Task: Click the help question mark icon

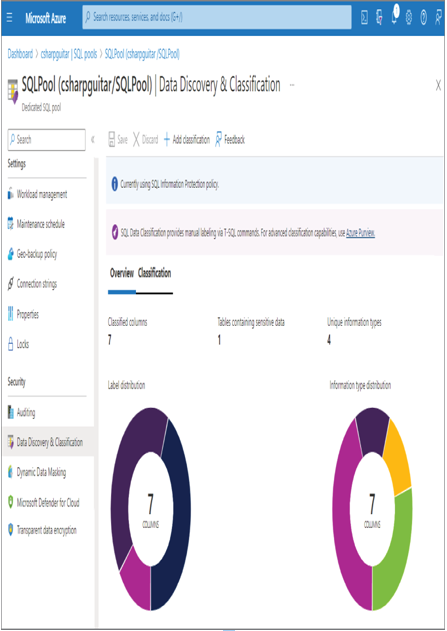Action: pos(424,18)
